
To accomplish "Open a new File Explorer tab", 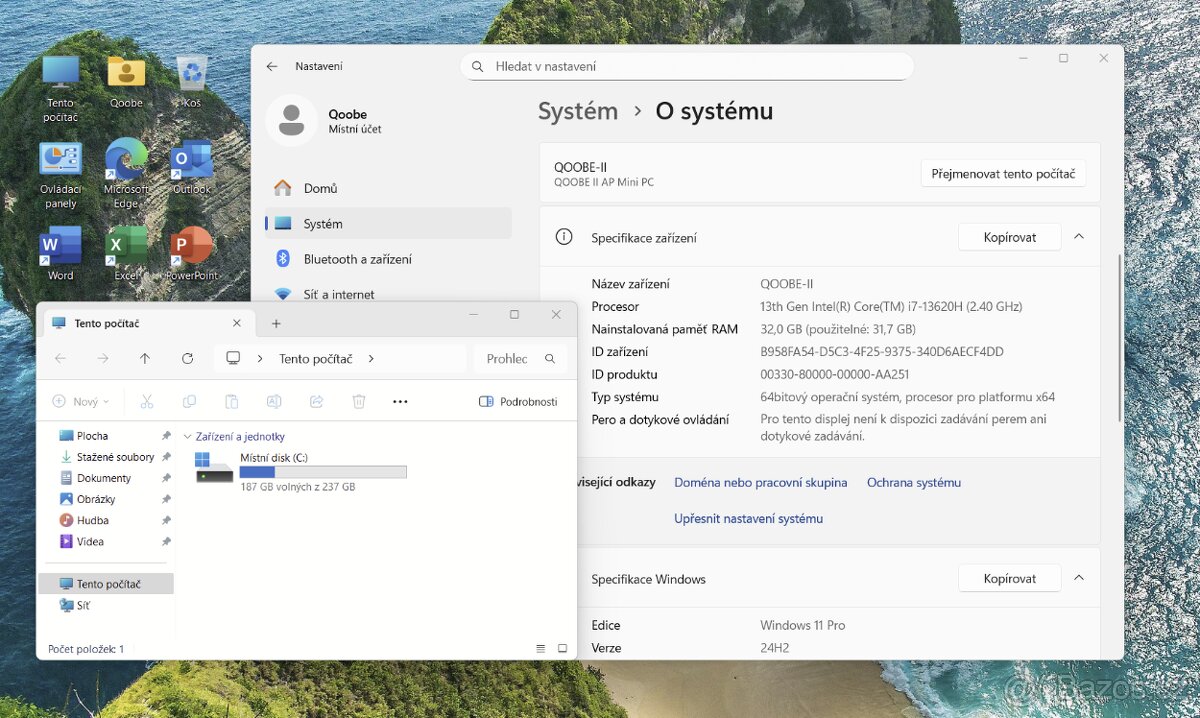I will [x=276, y=323].
